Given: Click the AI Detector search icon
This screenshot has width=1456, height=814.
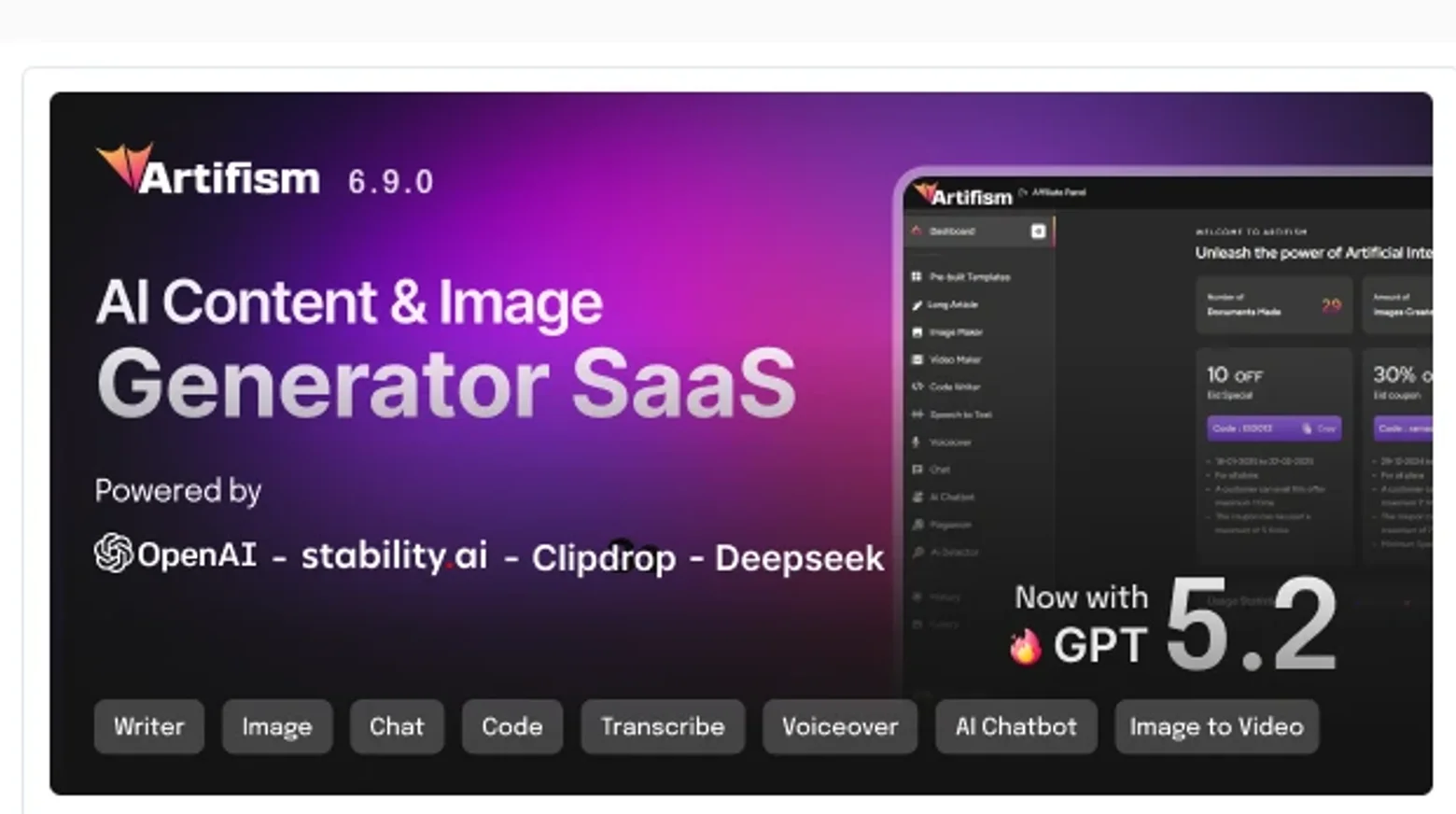Looking at the screenshot, I should click(x=917, y=552).
